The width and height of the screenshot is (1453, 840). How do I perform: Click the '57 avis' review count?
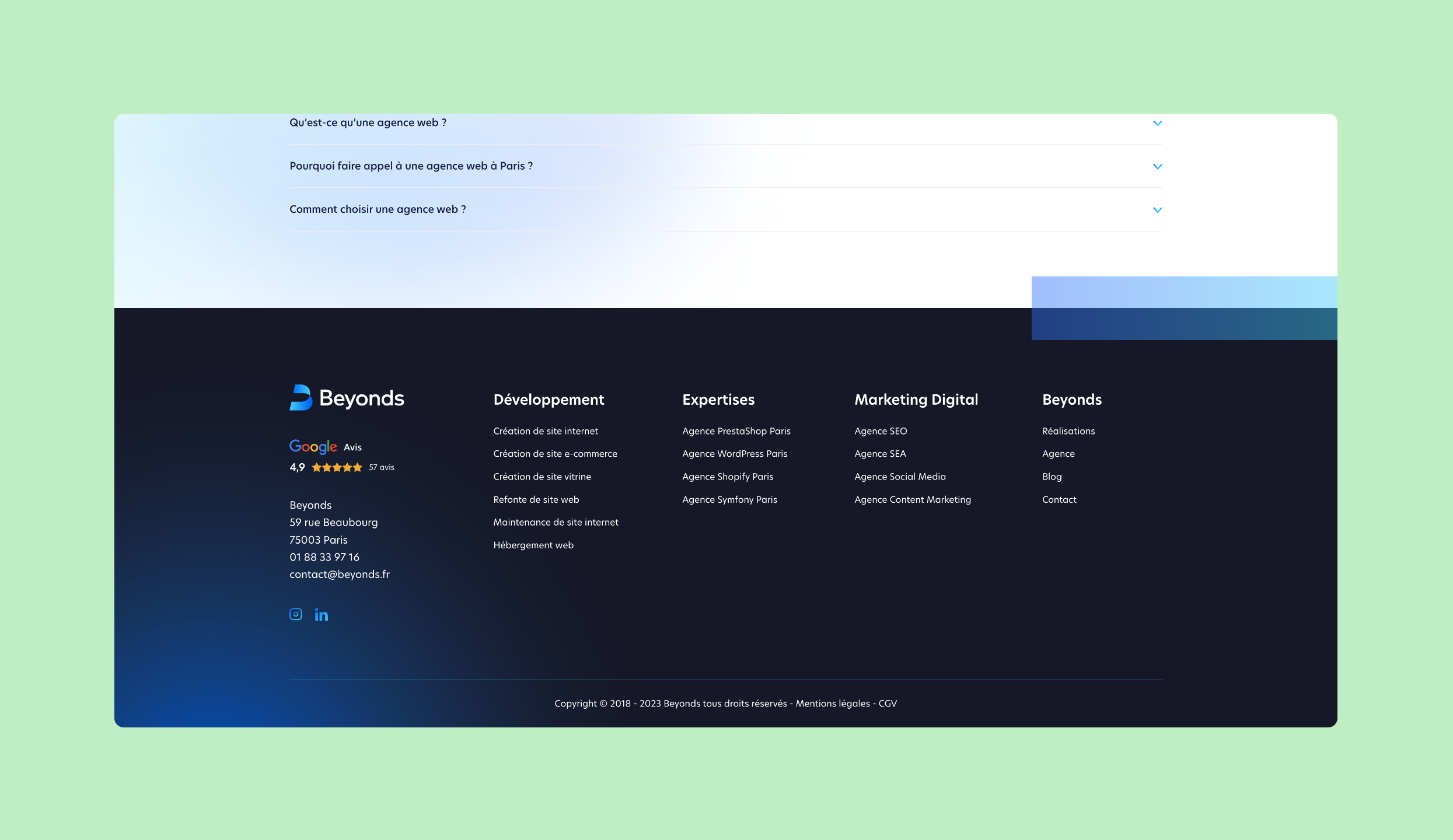coord(381,467)
